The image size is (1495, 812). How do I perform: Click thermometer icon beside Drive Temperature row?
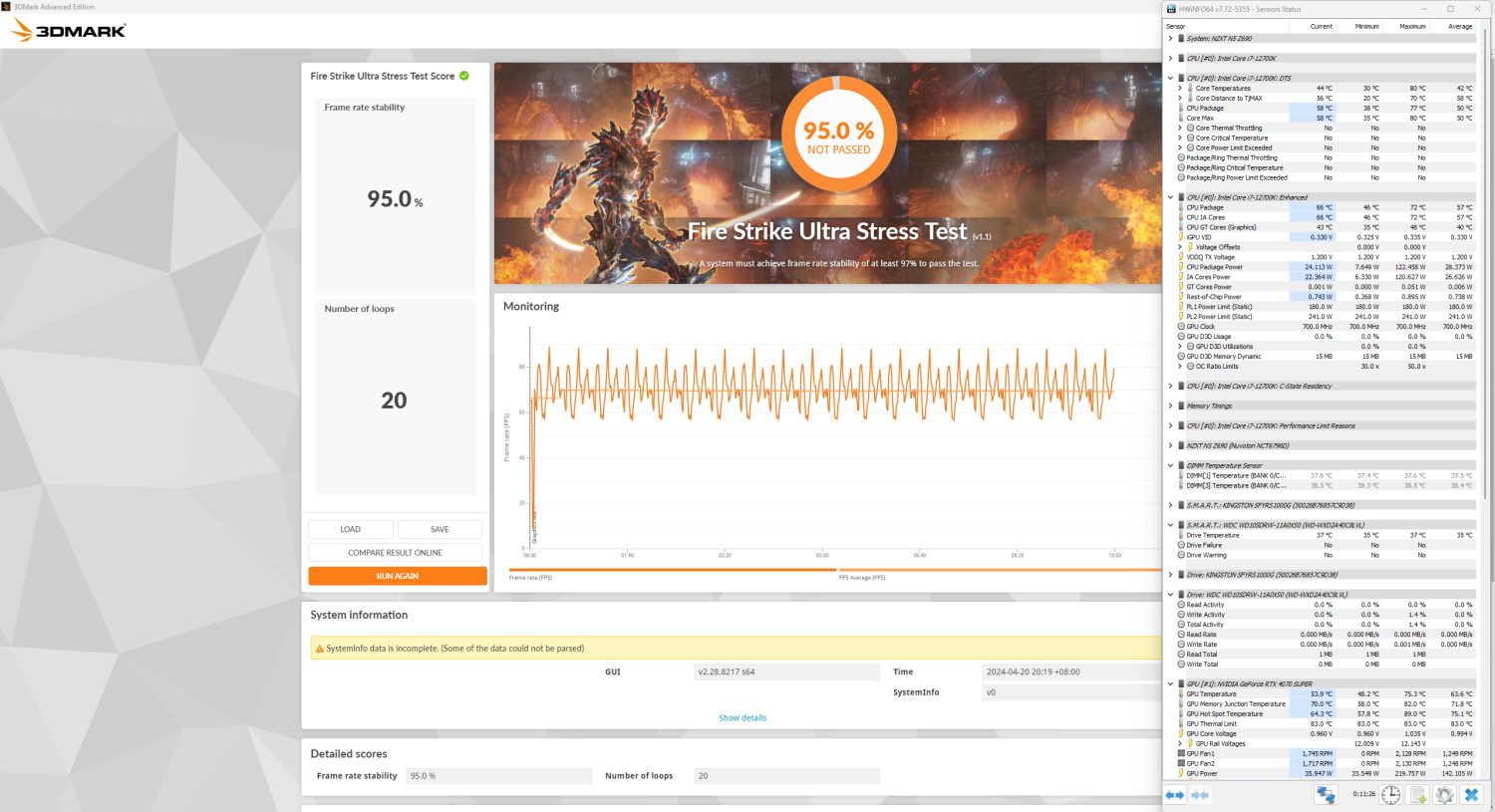[1182, 535]
